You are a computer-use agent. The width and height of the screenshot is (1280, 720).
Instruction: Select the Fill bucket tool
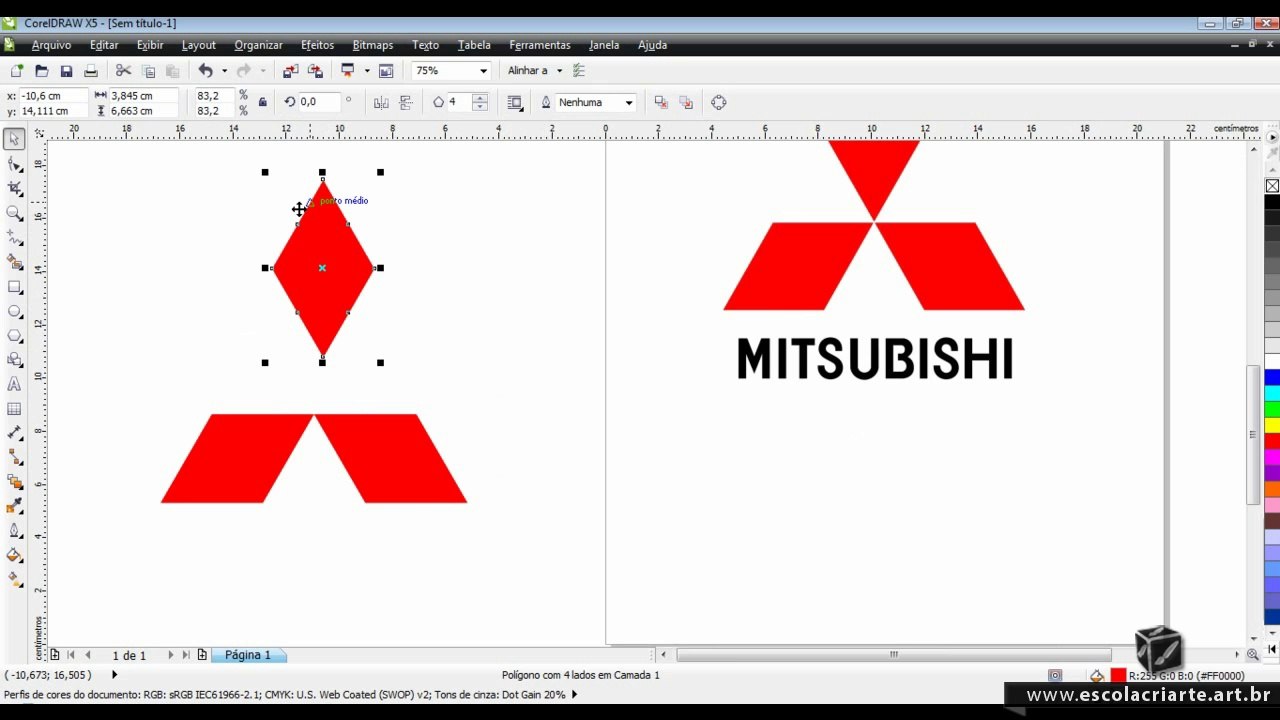pos(14,555)
